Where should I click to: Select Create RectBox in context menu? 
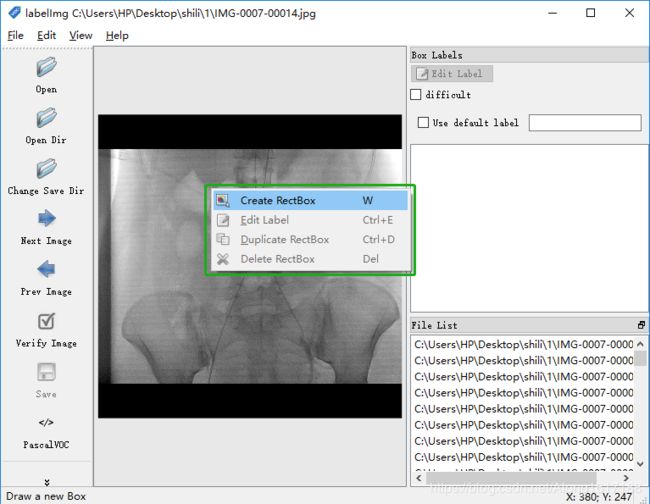tap(310, 201)
